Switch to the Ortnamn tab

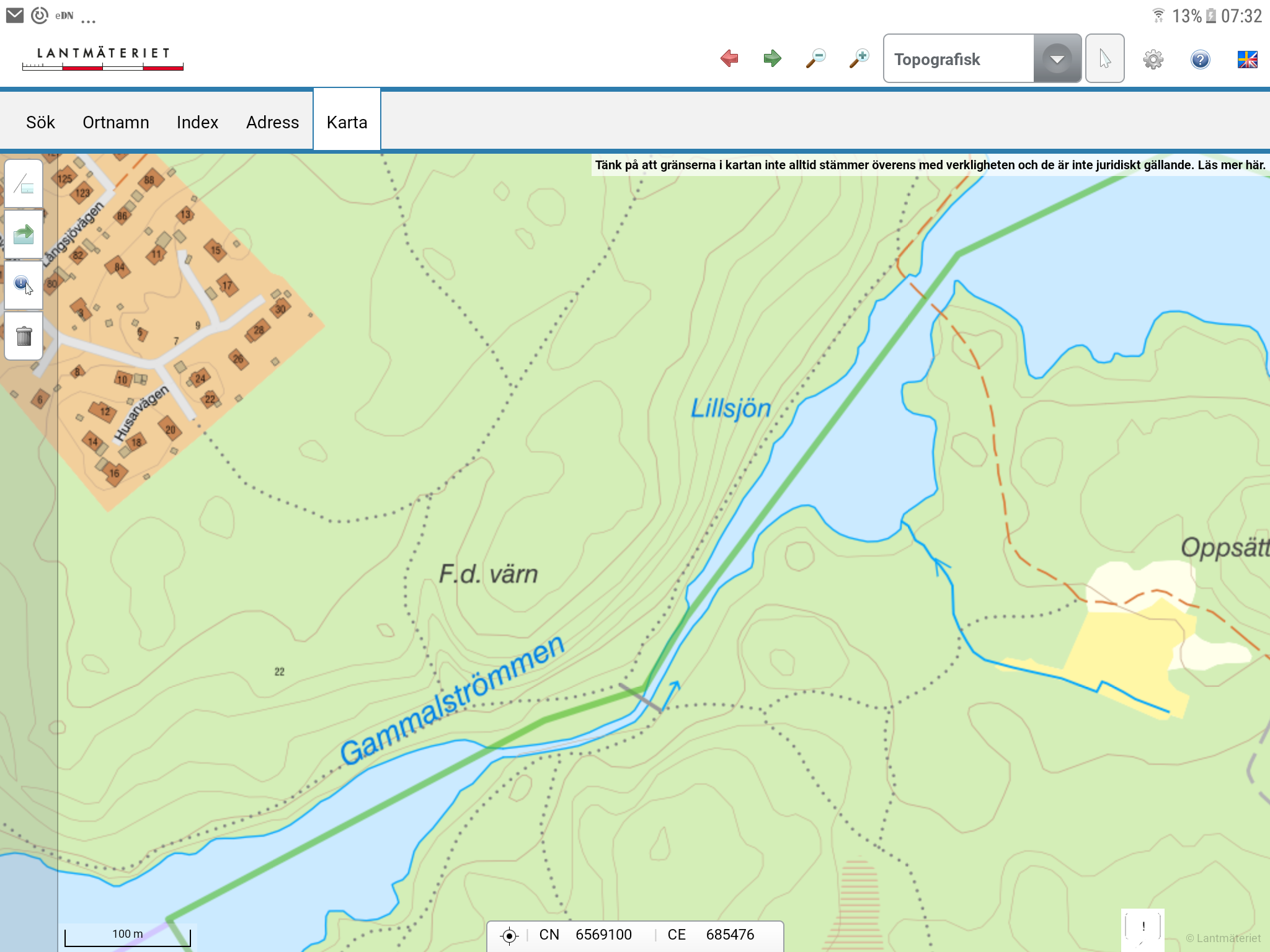pos(115,122)
